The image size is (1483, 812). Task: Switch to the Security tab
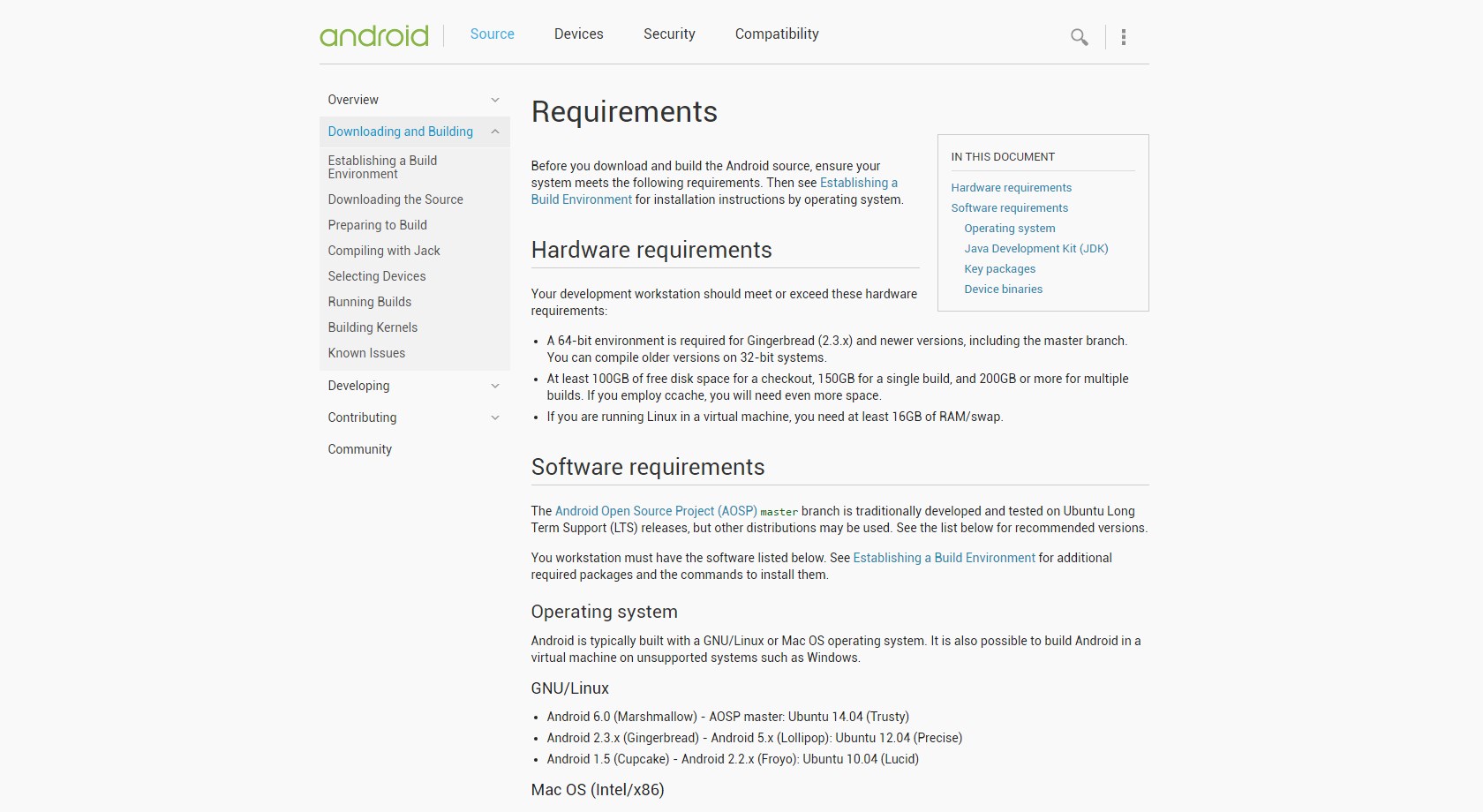669,34
